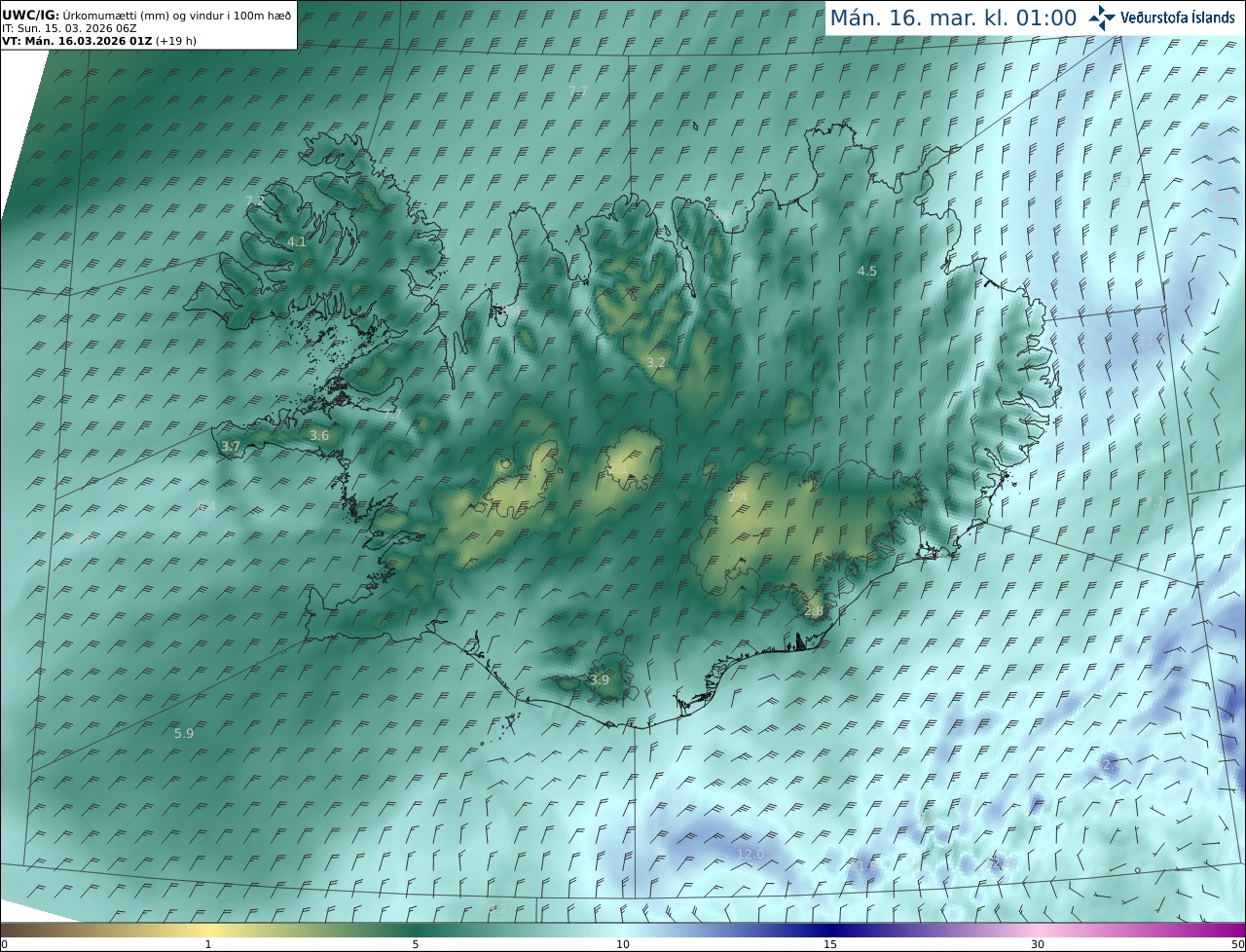Click the 4.5 value in northeast Iceland
This screenshot has height=952, width=1246.
click(866, 271)
